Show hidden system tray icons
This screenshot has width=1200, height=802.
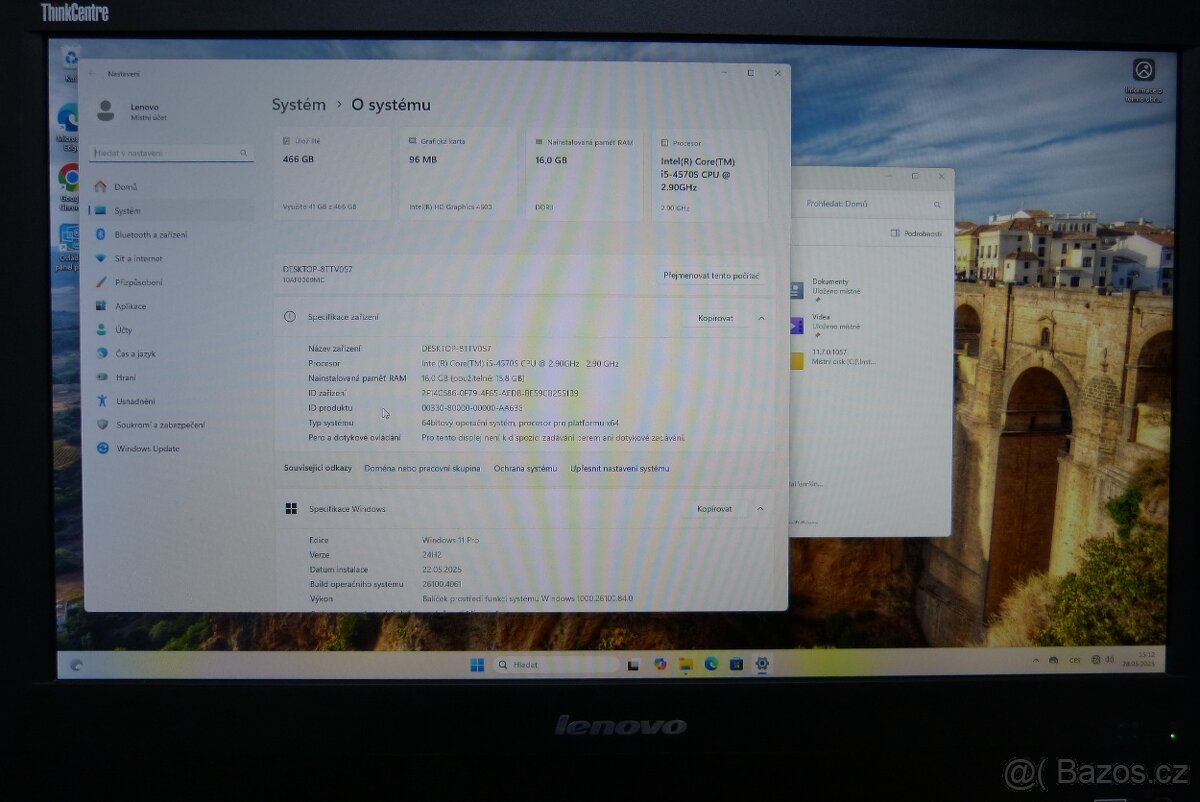coord(1035,660)
